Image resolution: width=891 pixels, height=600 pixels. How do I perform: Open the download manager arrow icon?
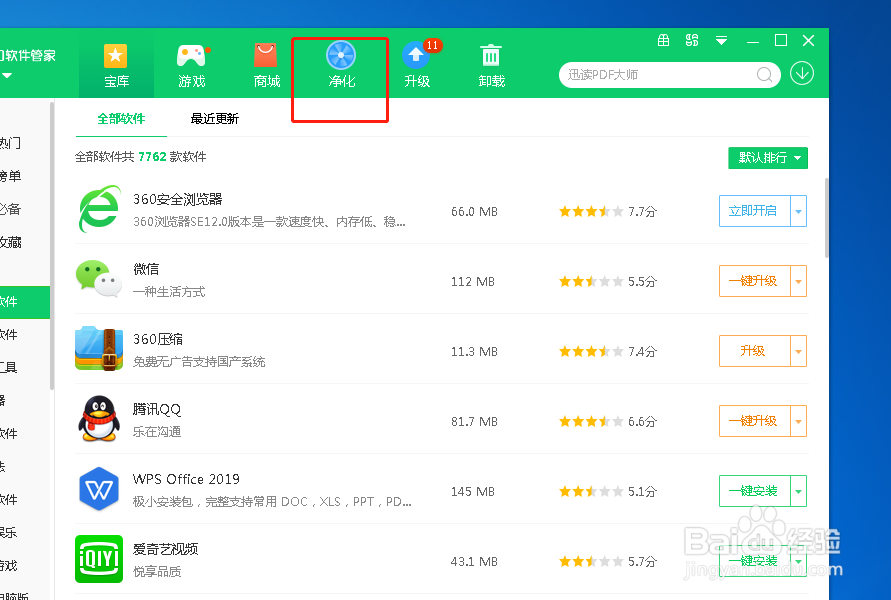[x=802, y=74]
